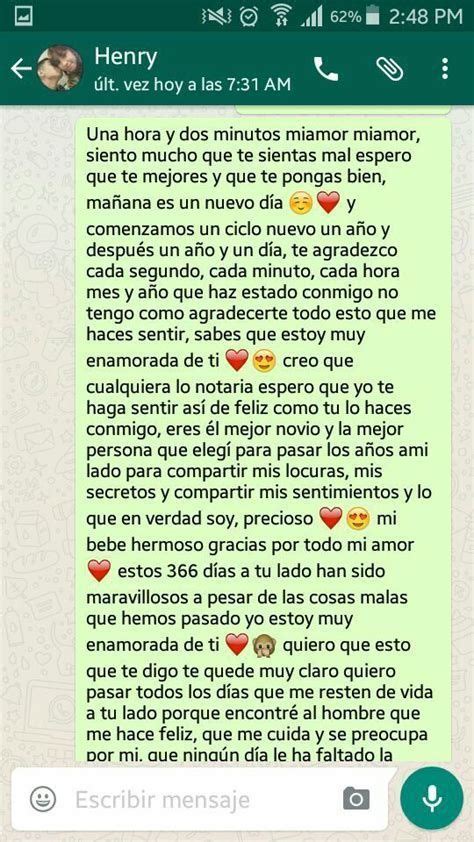Tap the mobile signal bars icon

(310, 17)
